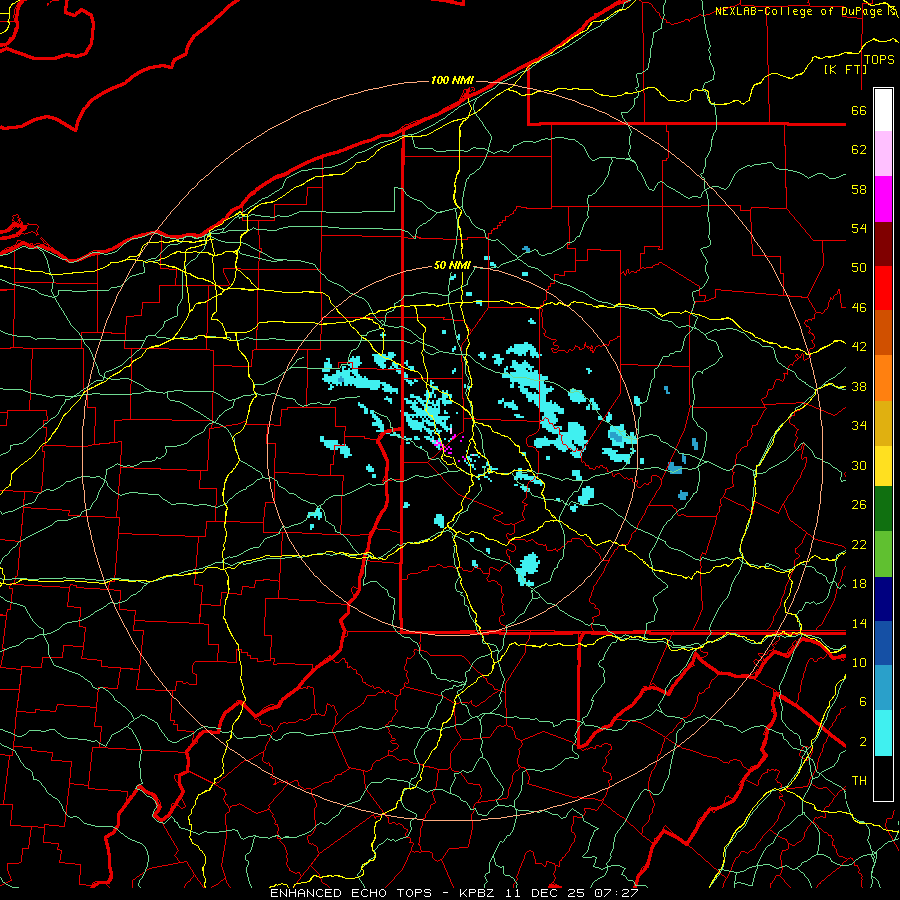
Task: Click the 100 NMI range ring label
Action: point(452,80)
